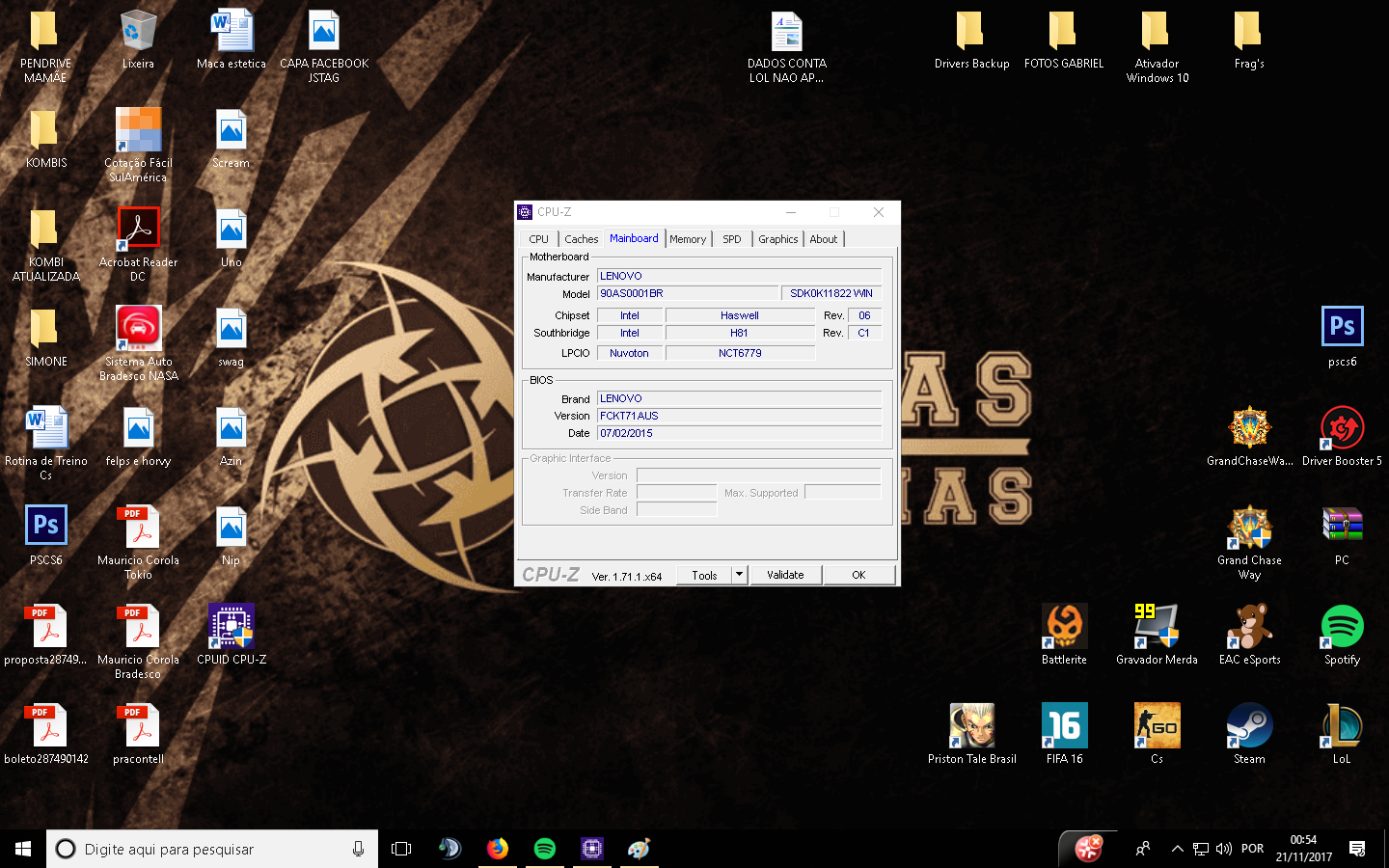This screenshot has width=1389, height=868.
Task: Select the FIFA 16 shortcut
Action: click(1064, 735)
